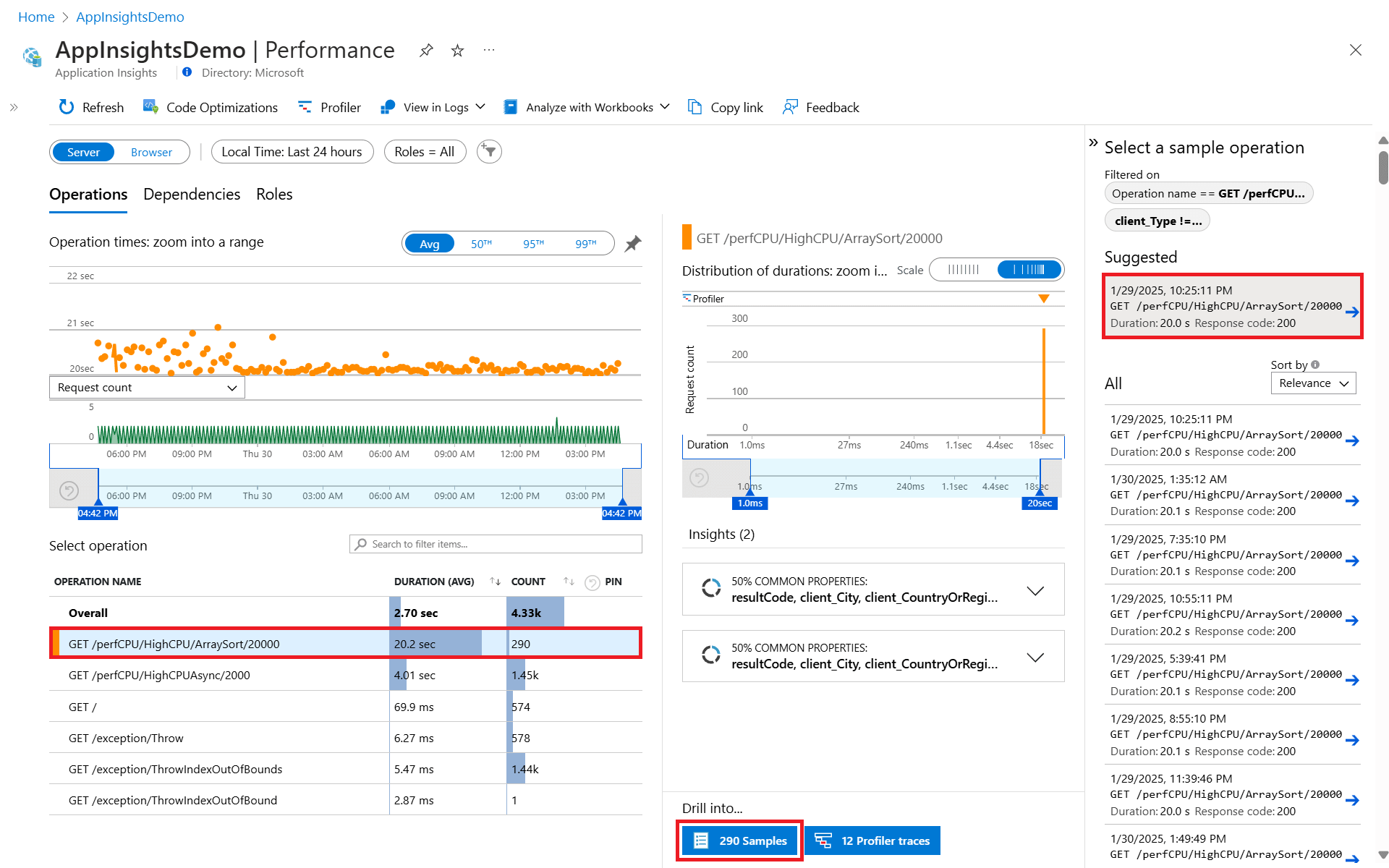This screenshot has width=1389, height=868.
Task: Select the 95th percentile option
Action: pos(533,244)
